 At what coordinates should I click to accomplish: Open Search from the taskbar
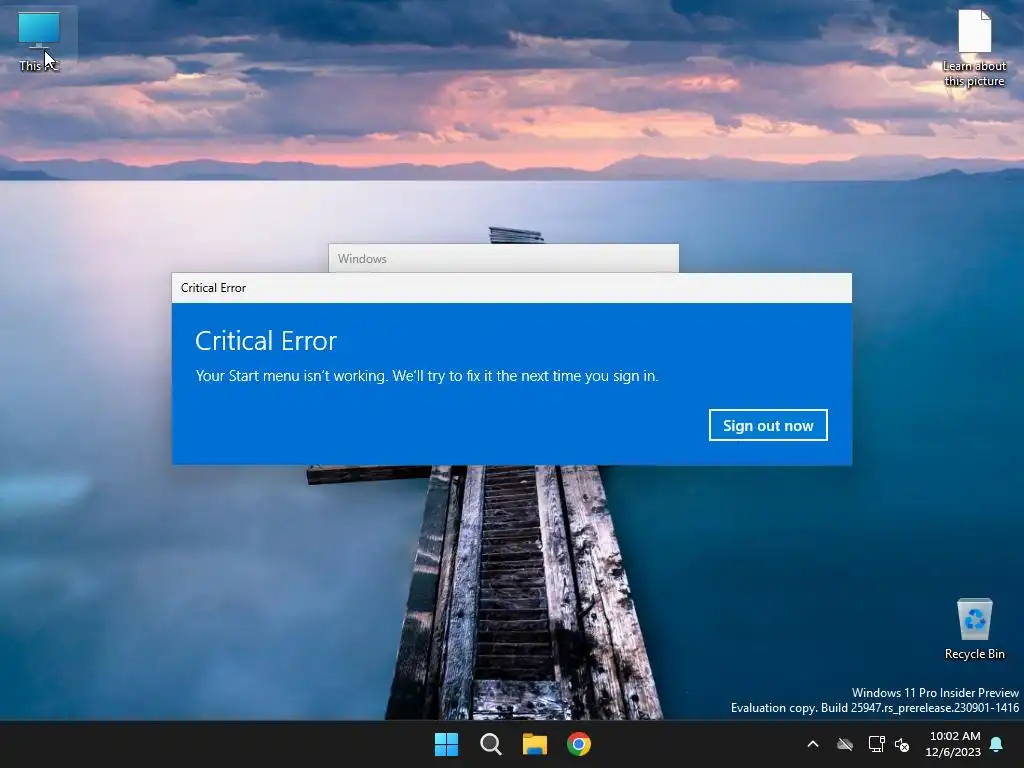(x=490, y=744)
